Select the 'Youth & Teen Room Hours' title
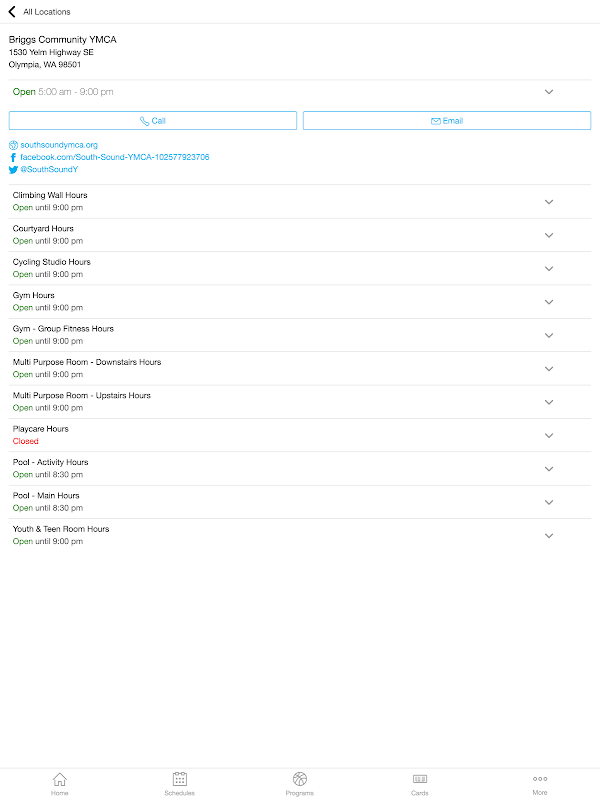This screenshot has height=800, width=600. pos(61,529)
